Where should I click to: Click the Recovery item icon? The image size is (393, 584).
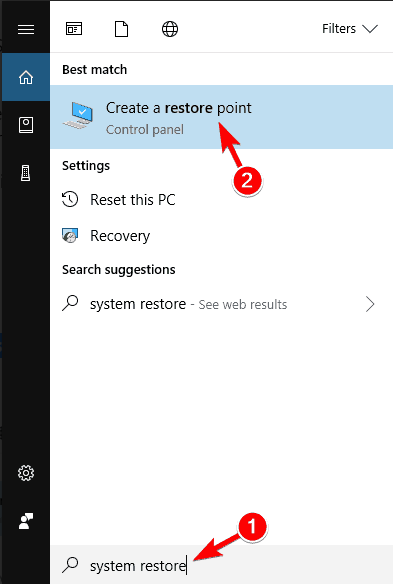pyautogui.click(x=70, y=235)
